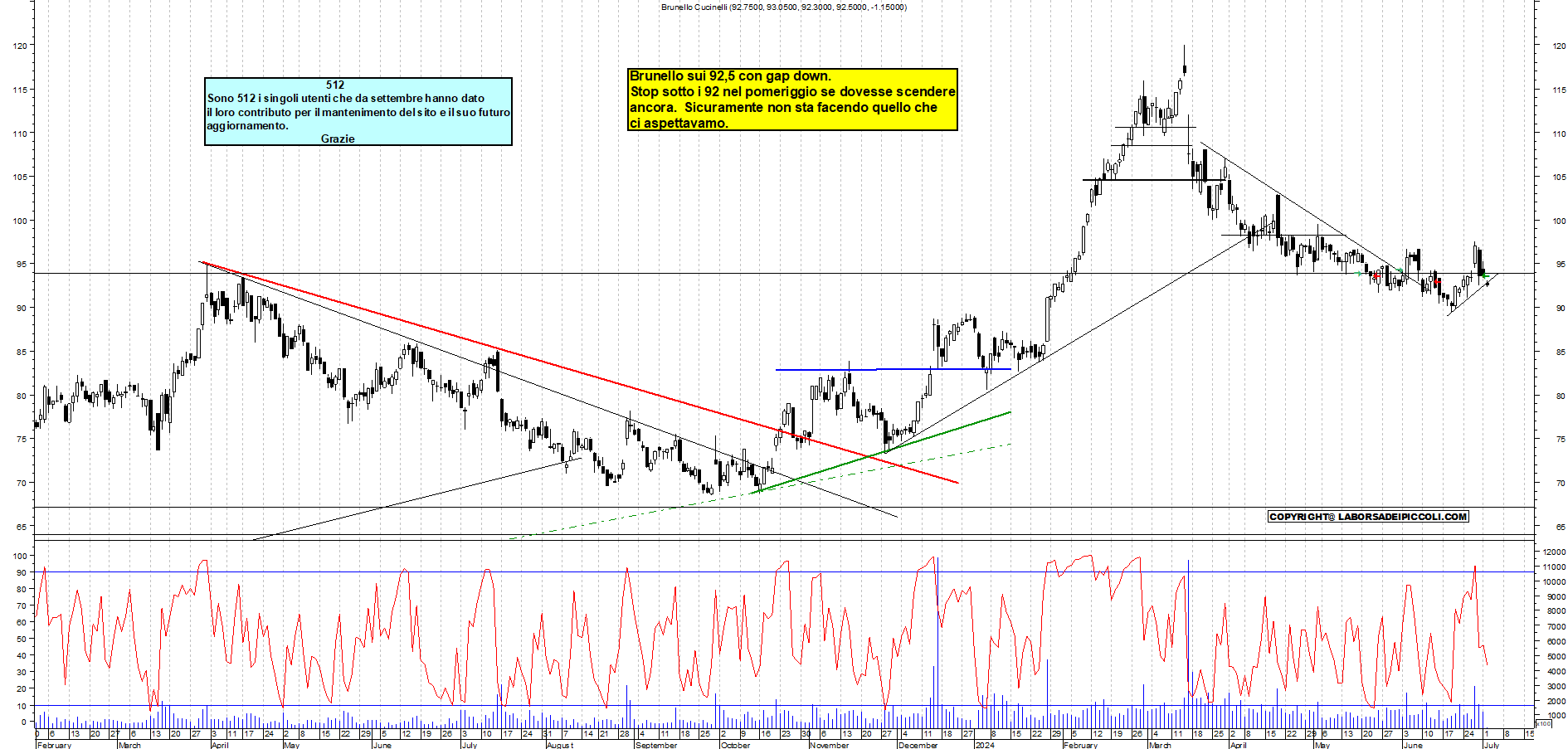Click the '2024' year label on time axis
1568x749 pixels.
pyautogui.click(x=985, y=745)
